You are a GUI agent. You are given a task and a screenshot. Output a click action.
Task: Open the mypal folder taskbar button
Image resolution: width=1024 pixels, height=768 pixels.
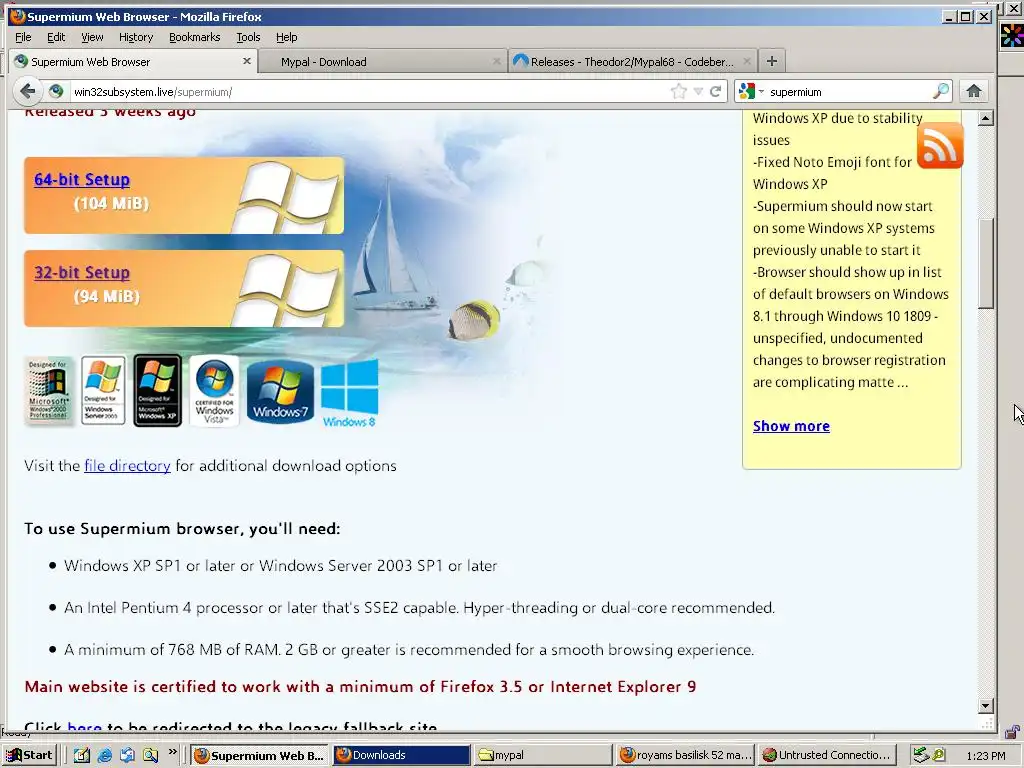[x=543, y=755]
